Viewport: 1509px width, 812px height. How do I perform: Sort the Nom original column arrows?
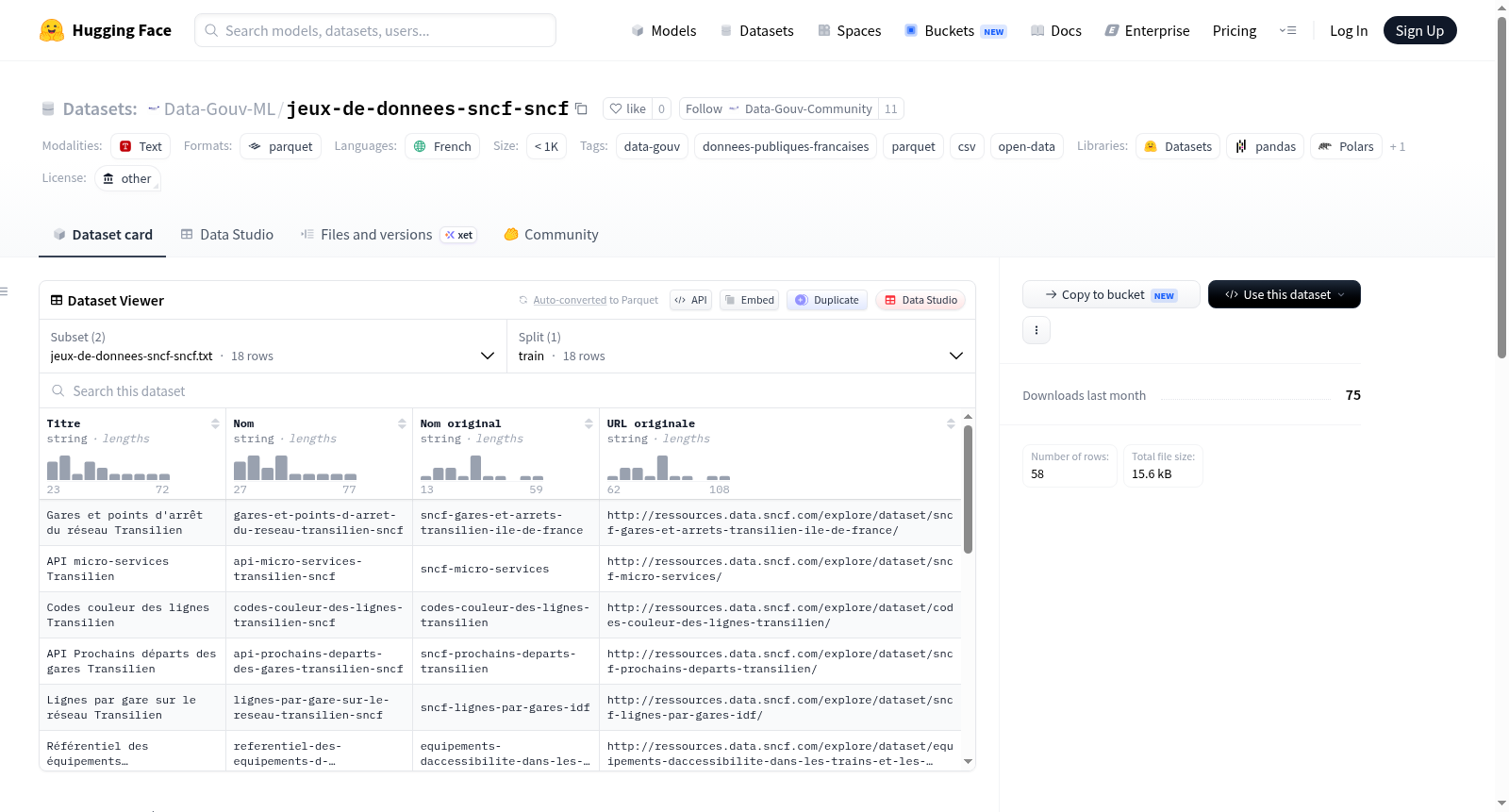pos(589,423)
